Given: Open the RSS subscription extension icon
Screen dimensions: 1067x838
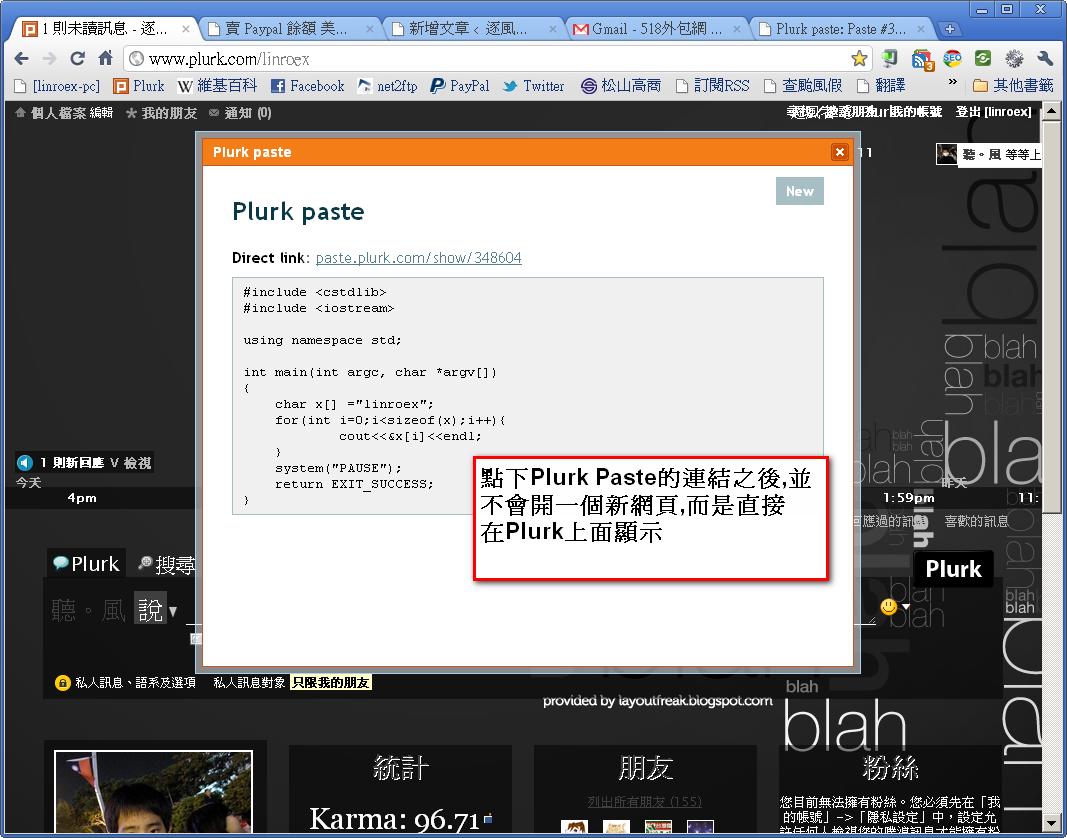Looking at the screenshot, I should (922, 59).
